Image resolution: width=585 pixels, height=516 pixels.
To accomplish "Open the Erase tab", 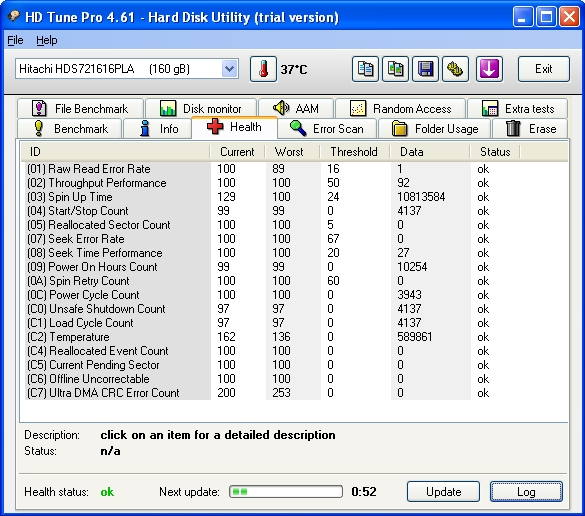I will pyautogui.click(x=530, y=129).
